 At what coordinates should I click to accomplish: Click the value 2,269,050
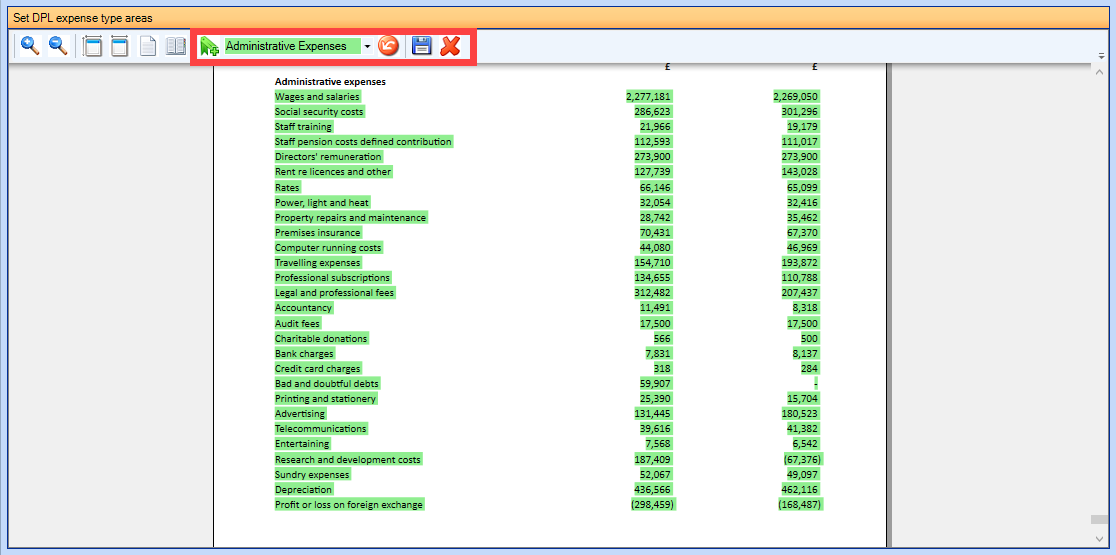(x=796, y=97)
